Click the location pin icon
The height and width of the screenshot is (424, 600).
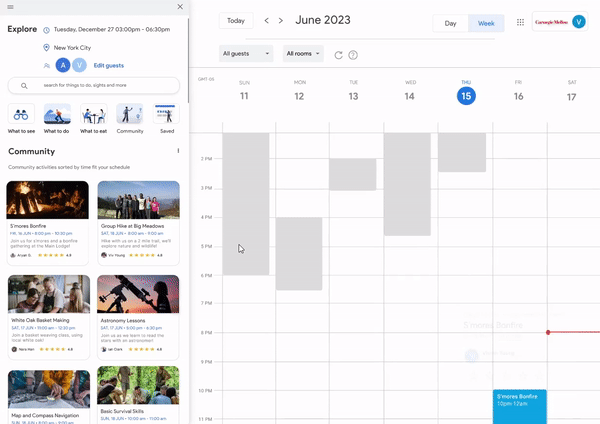pos(46,48)
